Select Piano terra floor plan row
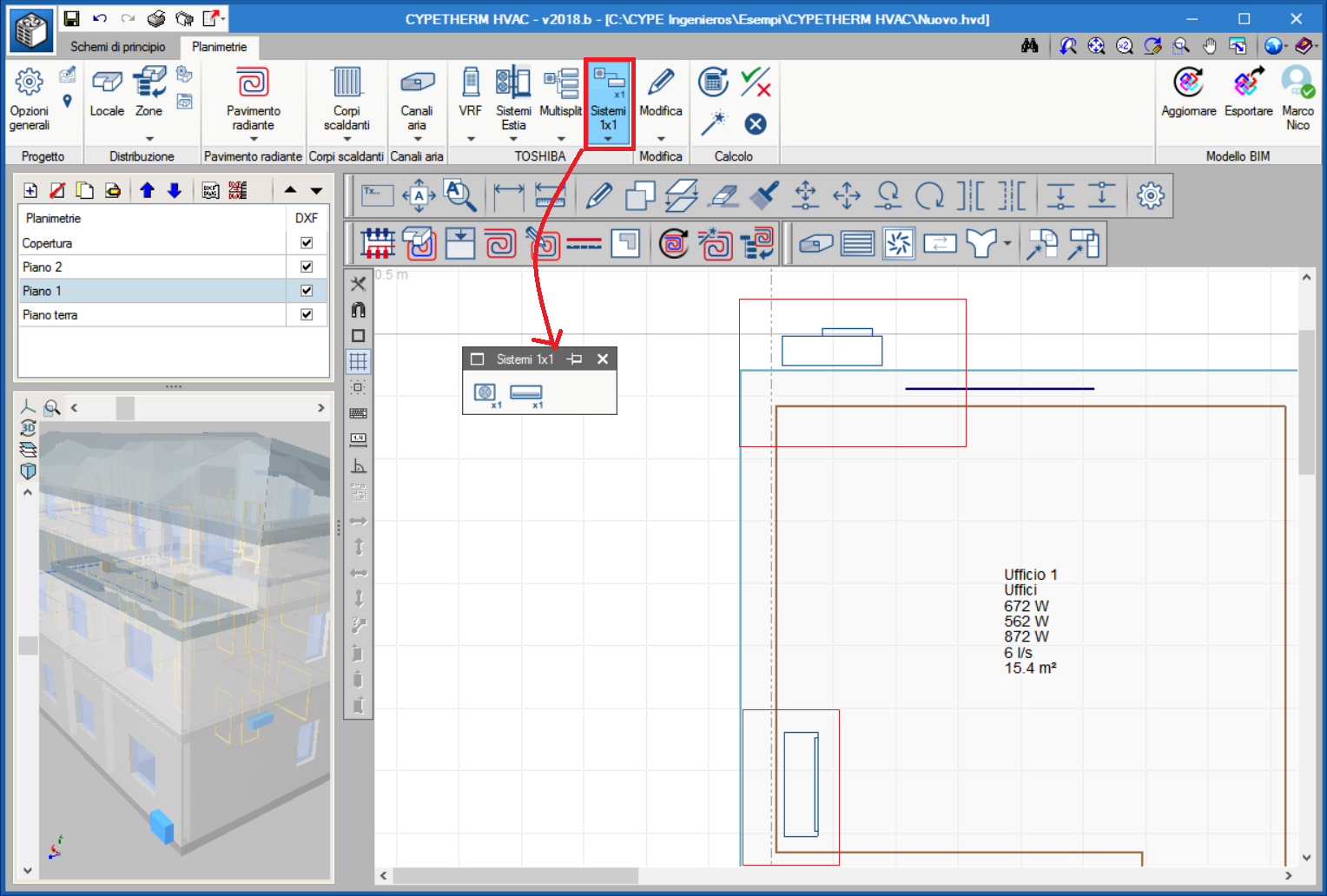Screen dimensions: 1327x896 click(173, 314)
